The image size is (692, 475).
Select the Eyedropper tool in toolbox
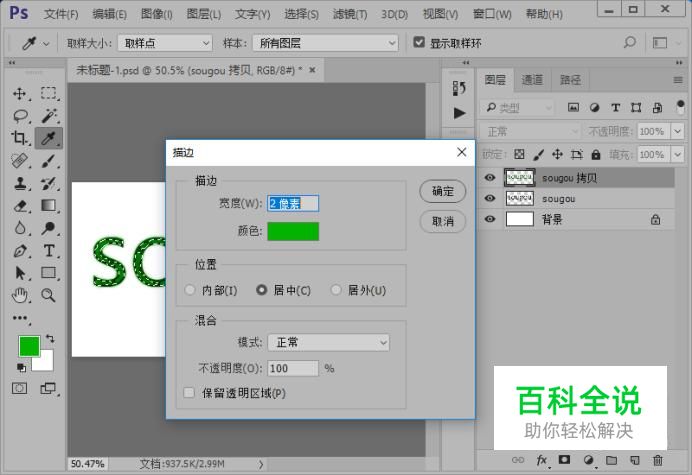click(x=49, y=138)
